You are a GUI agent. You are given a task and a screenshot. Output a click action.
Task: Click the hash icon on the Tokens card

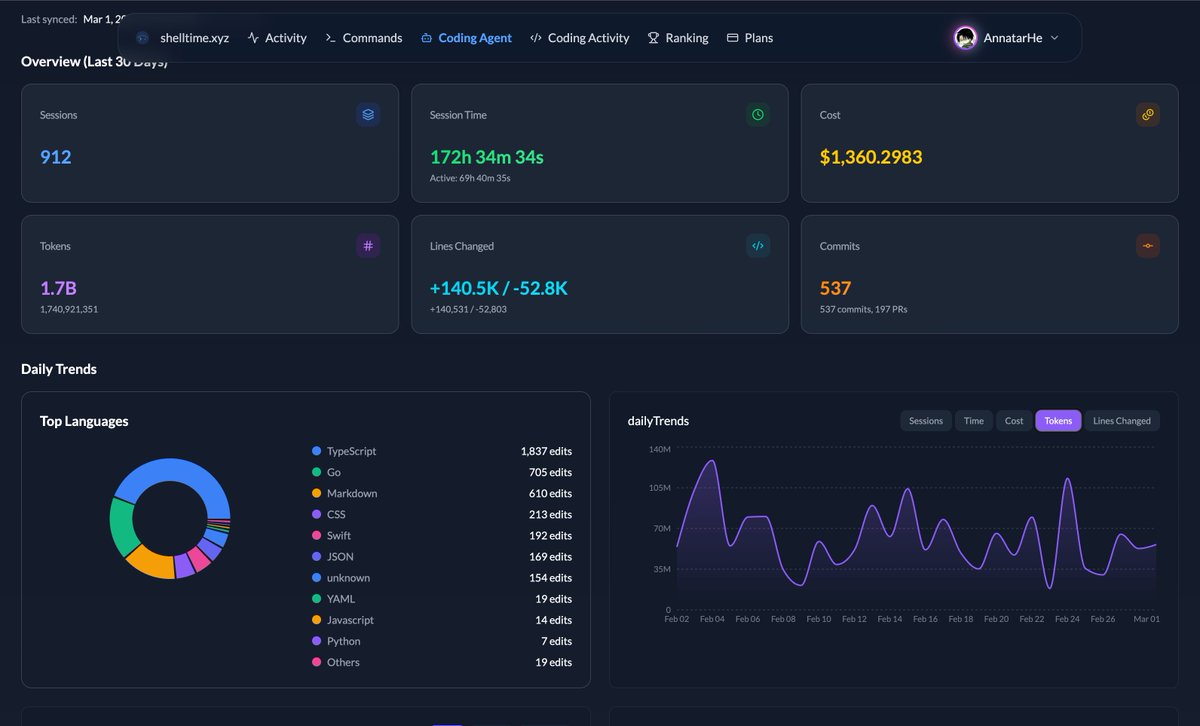click(367, 245)
